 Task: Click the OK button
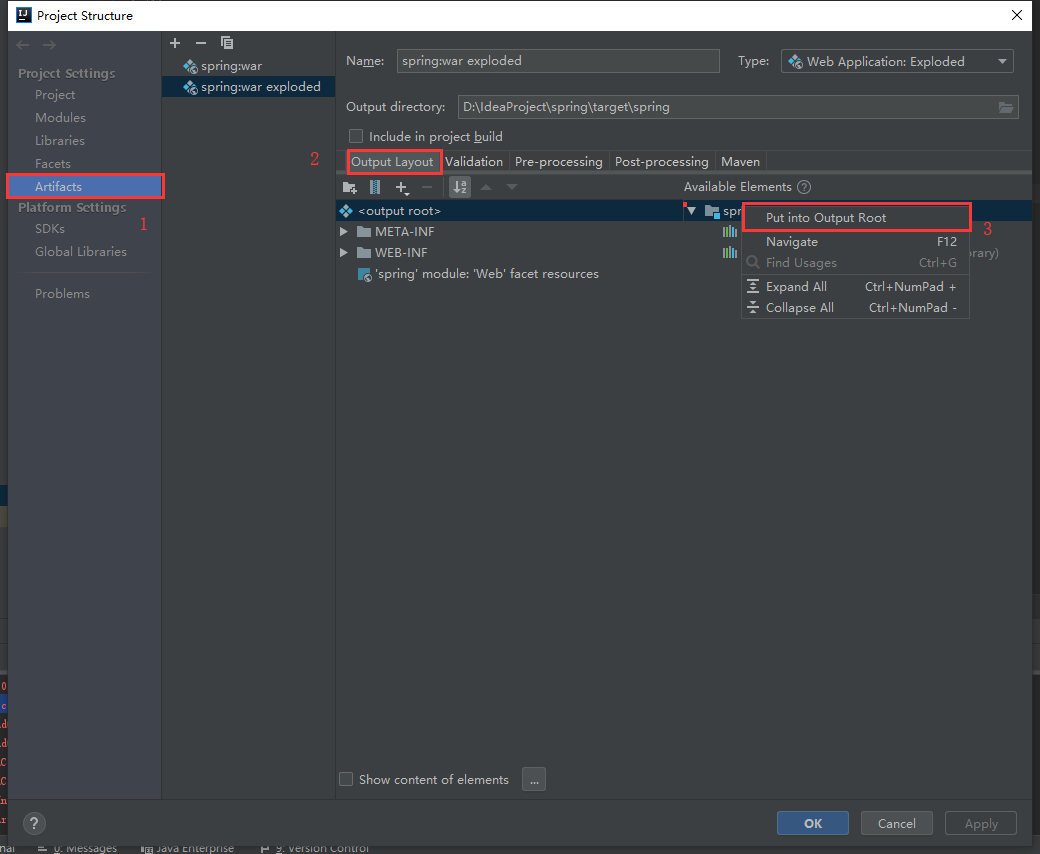click(x=812, y=824)
